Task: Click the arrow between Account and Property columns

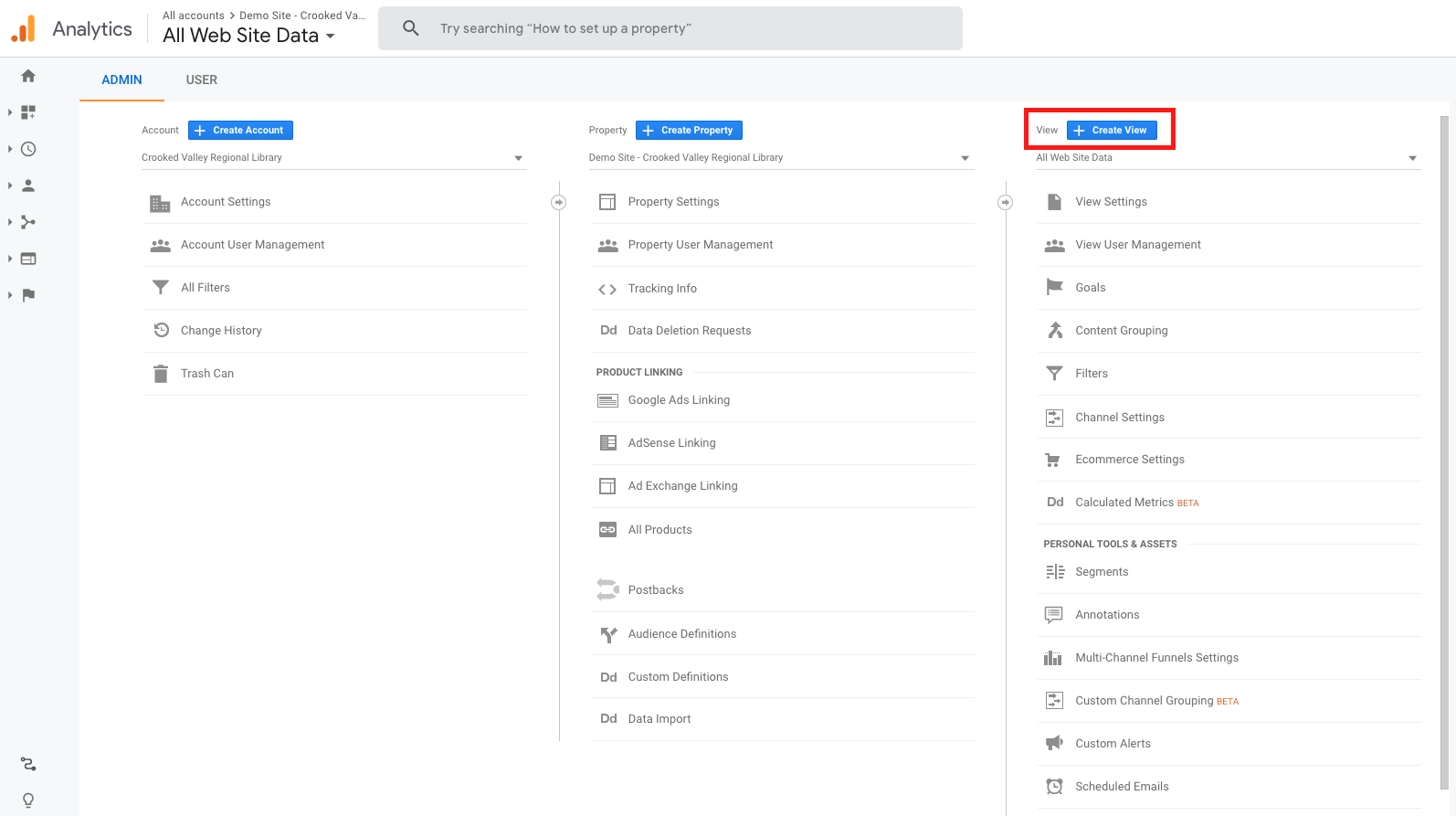Action: 558,202
